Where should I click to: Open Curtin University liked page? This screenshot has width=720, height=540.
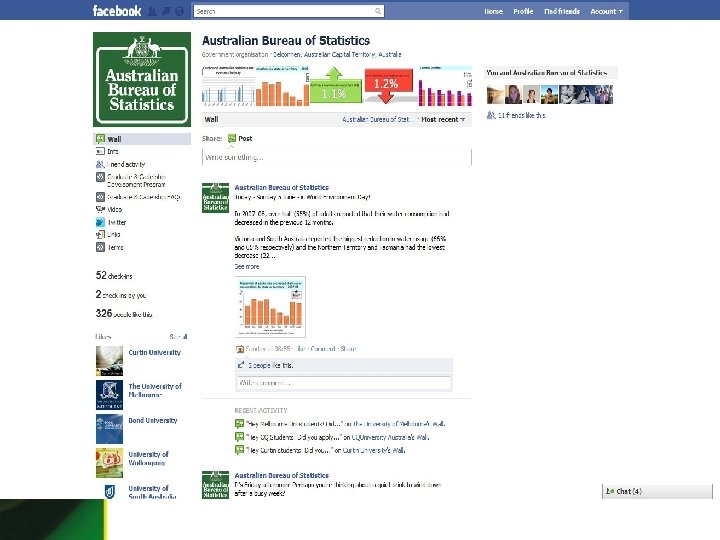point(154,353)
